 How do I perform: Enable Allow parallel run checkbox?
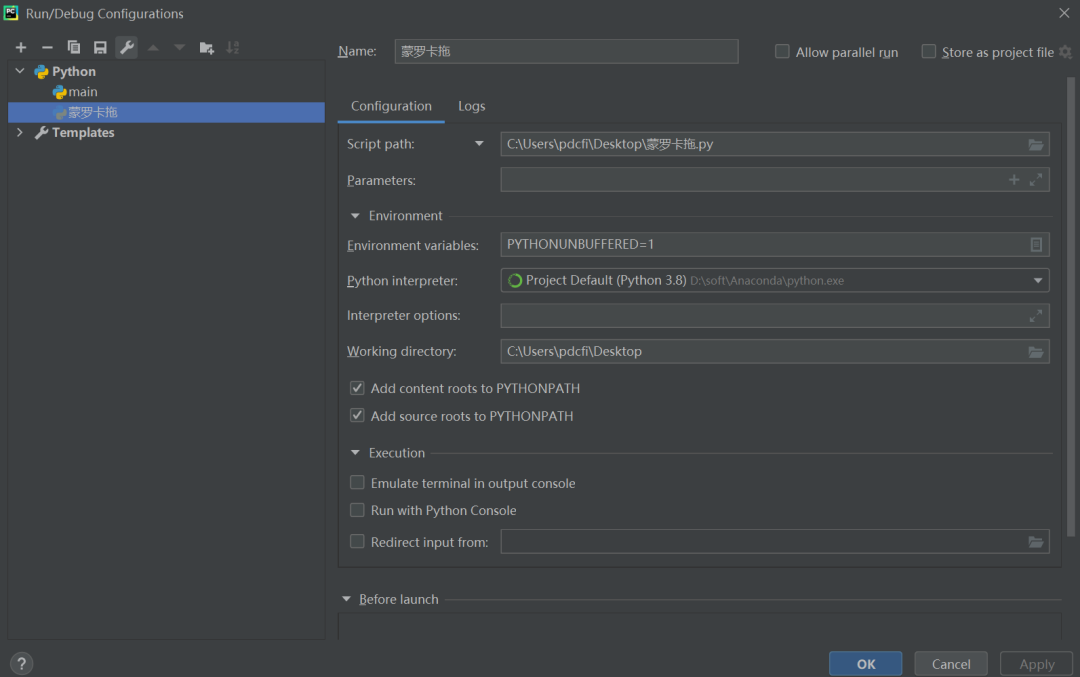782,52
